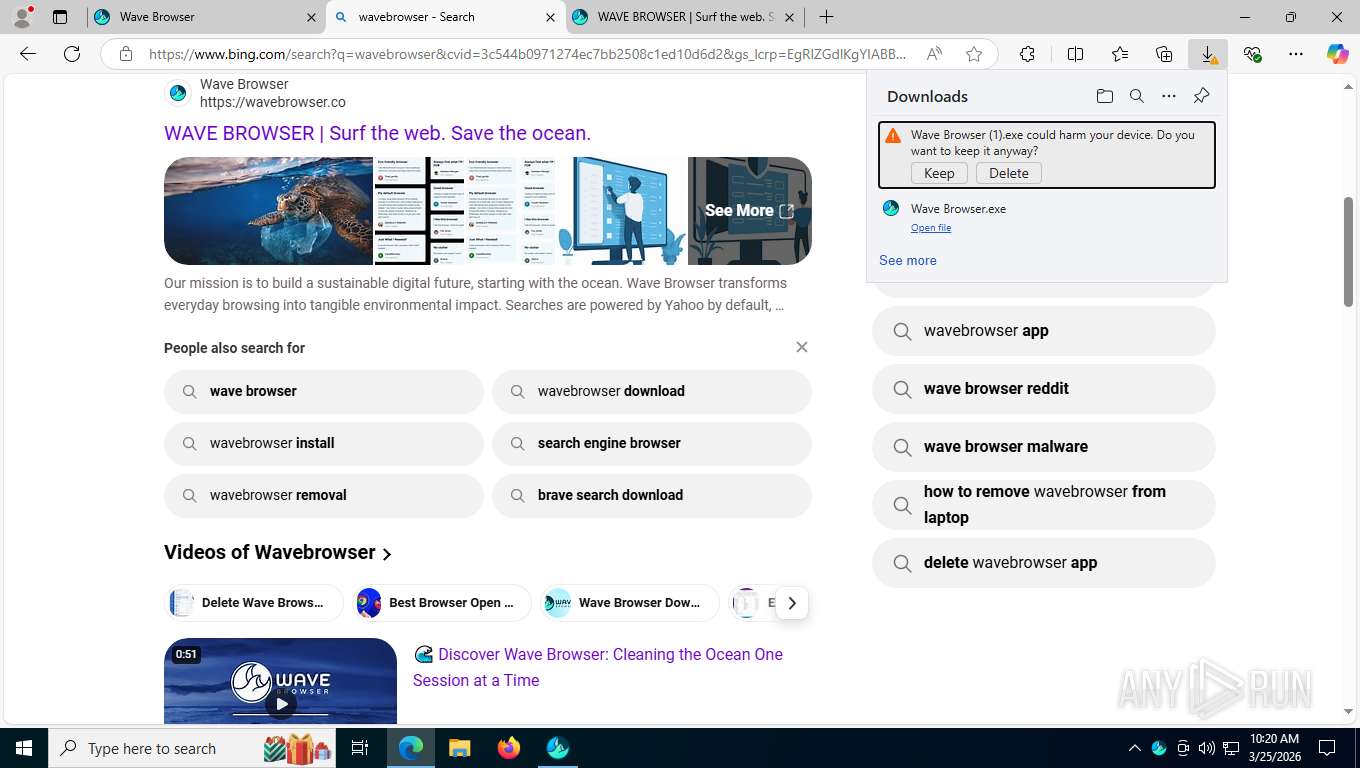Open the Edge profile icon
The width and height of the screenshot is (1360, 768).
(x=22, y=17)
